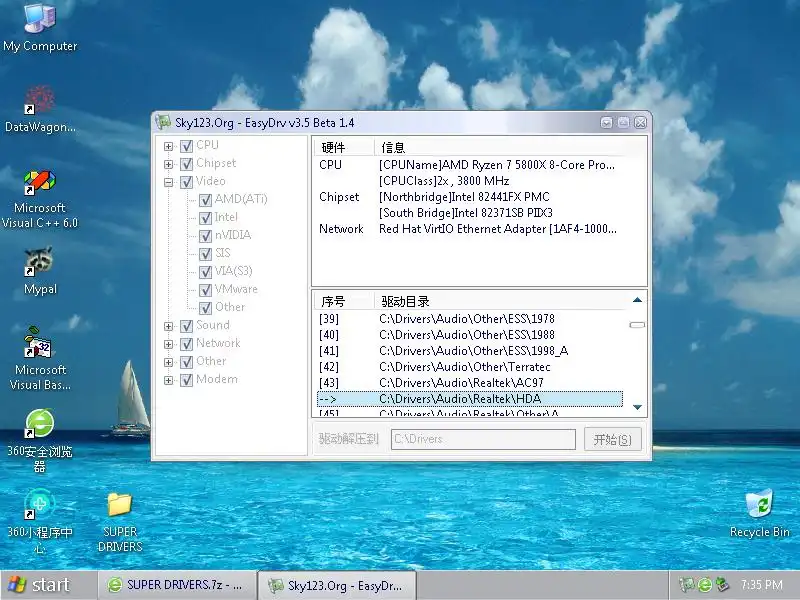Click the third tray icon beside clock
Image resolution: width=800 pixels, height=600 pixels.
(x=722, y=585)
